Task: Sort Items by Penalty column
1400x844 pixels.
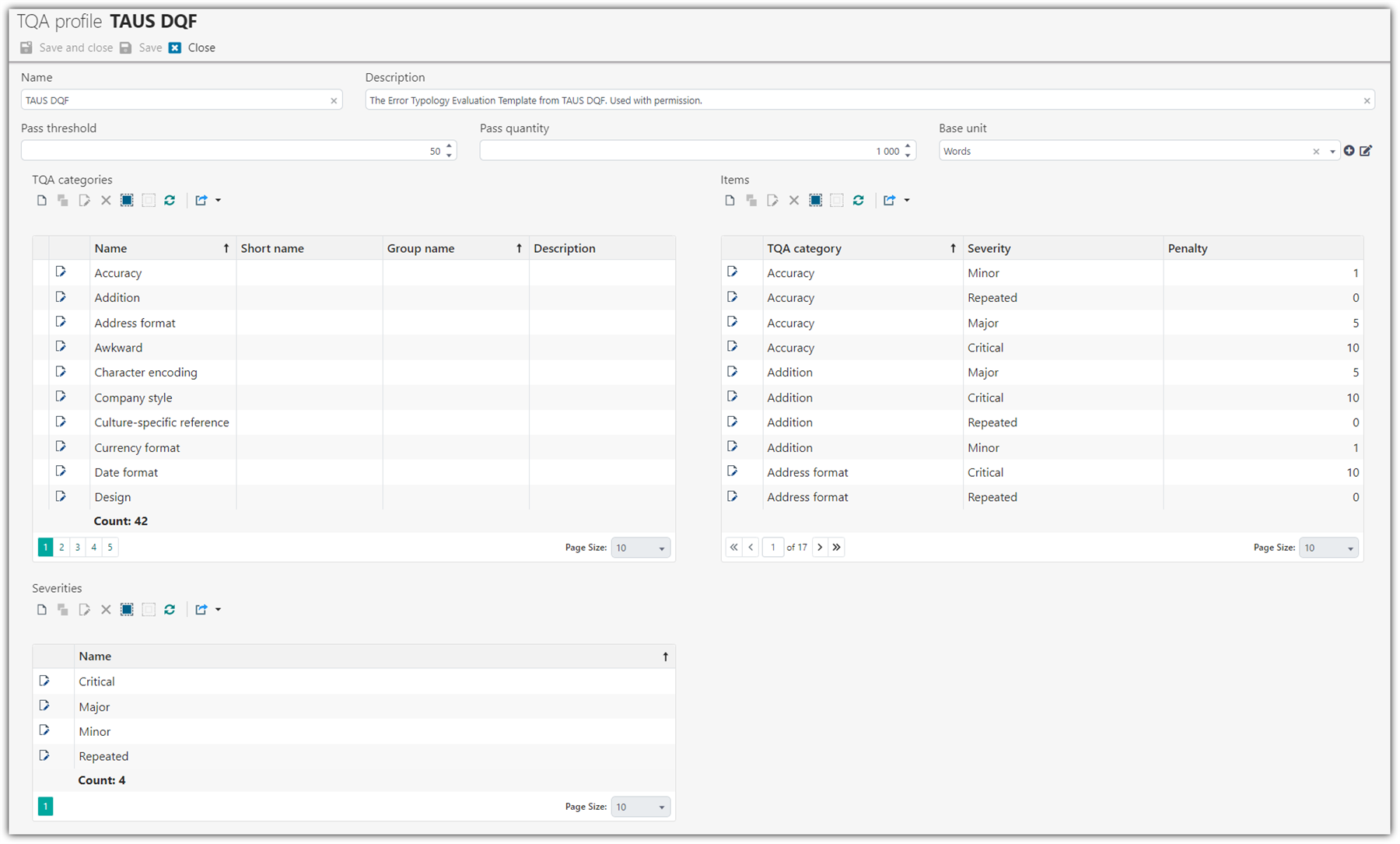Action: 1263,248
